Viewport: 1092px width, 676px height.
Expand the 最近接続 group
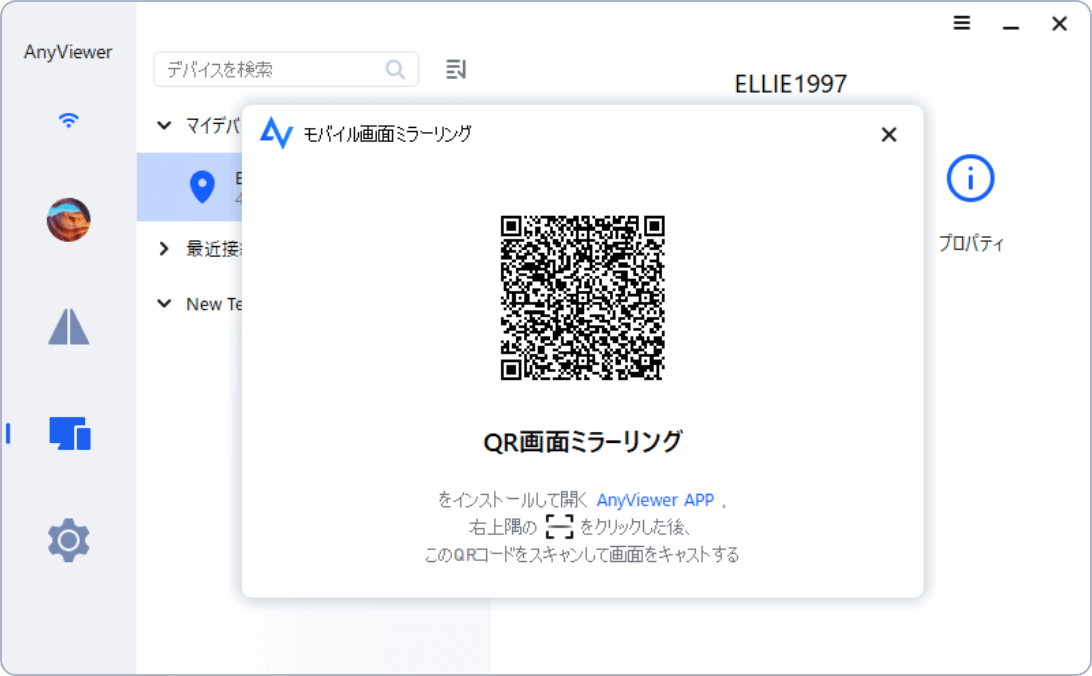coord(164,249)
